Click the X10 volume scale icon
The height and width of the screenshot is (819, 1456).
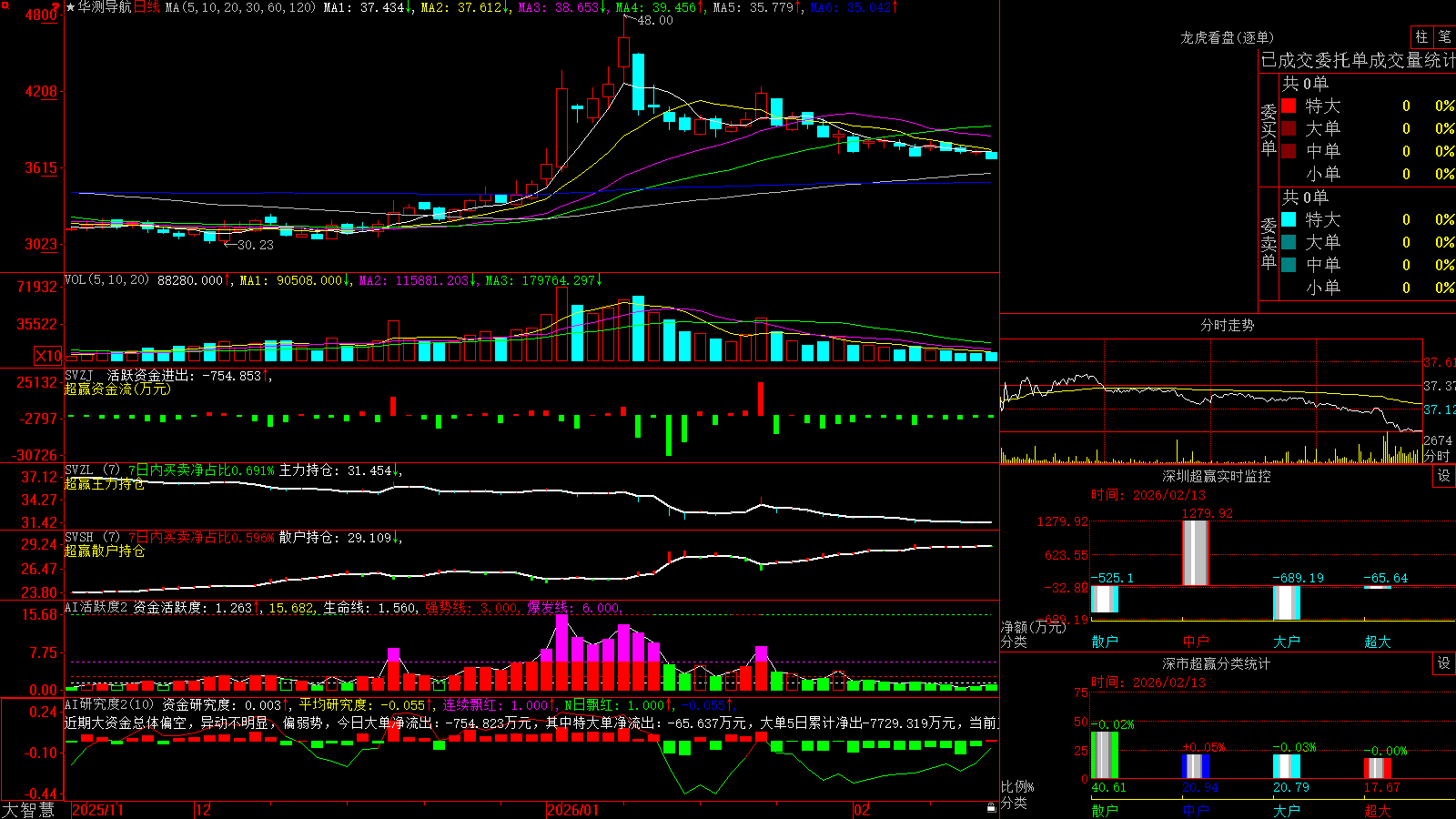pos(48,356)
